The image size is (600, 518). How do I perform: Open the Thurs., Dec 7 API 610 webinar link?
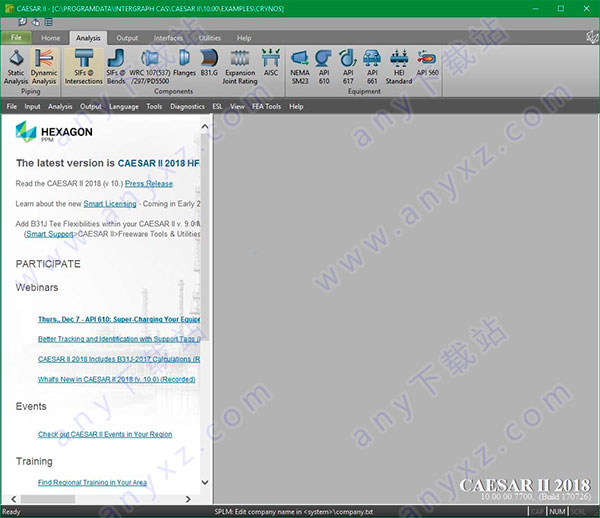pyautogui.click(x=119, y=319)
